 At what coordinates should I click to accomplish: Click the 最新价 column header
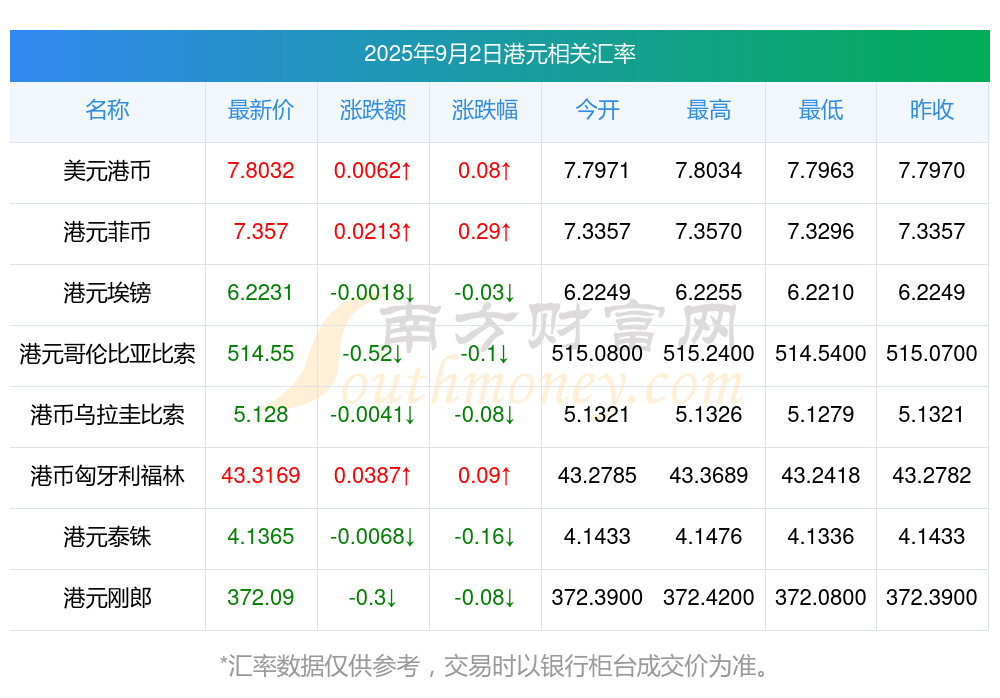point(261,110)
